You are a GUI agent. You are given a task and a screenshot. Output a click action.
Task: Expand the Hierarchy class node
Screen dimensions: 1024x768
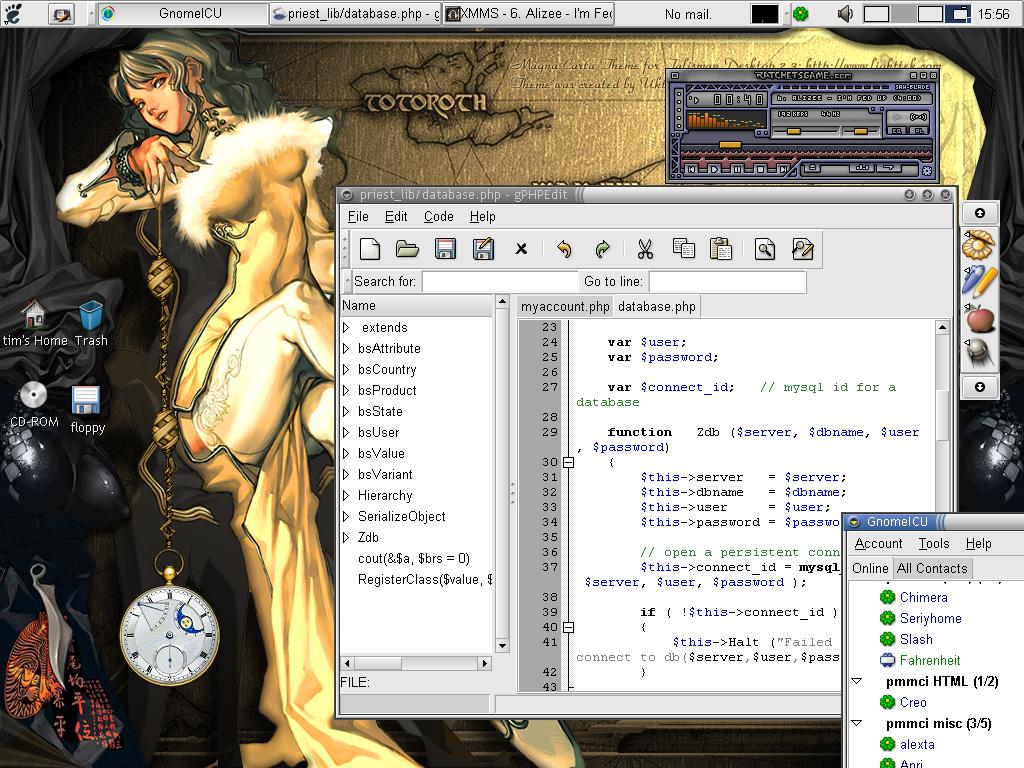pyautogui.click(x=347, y=495)
